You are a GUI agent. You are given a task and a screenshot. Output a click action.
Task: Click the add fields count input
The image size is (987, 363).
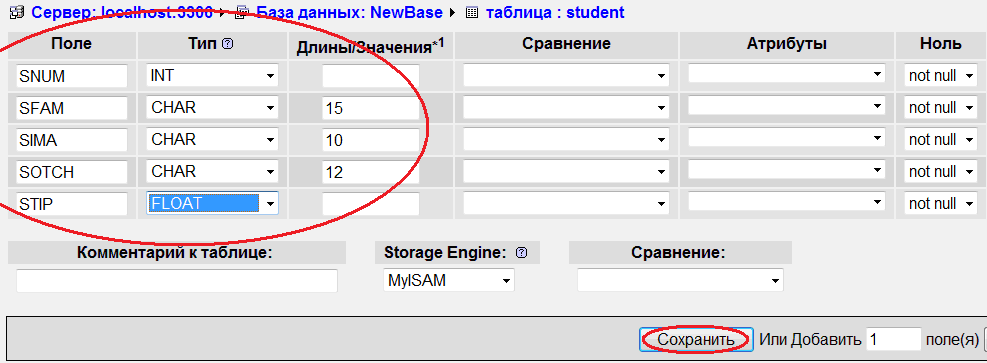pos(894,340)
